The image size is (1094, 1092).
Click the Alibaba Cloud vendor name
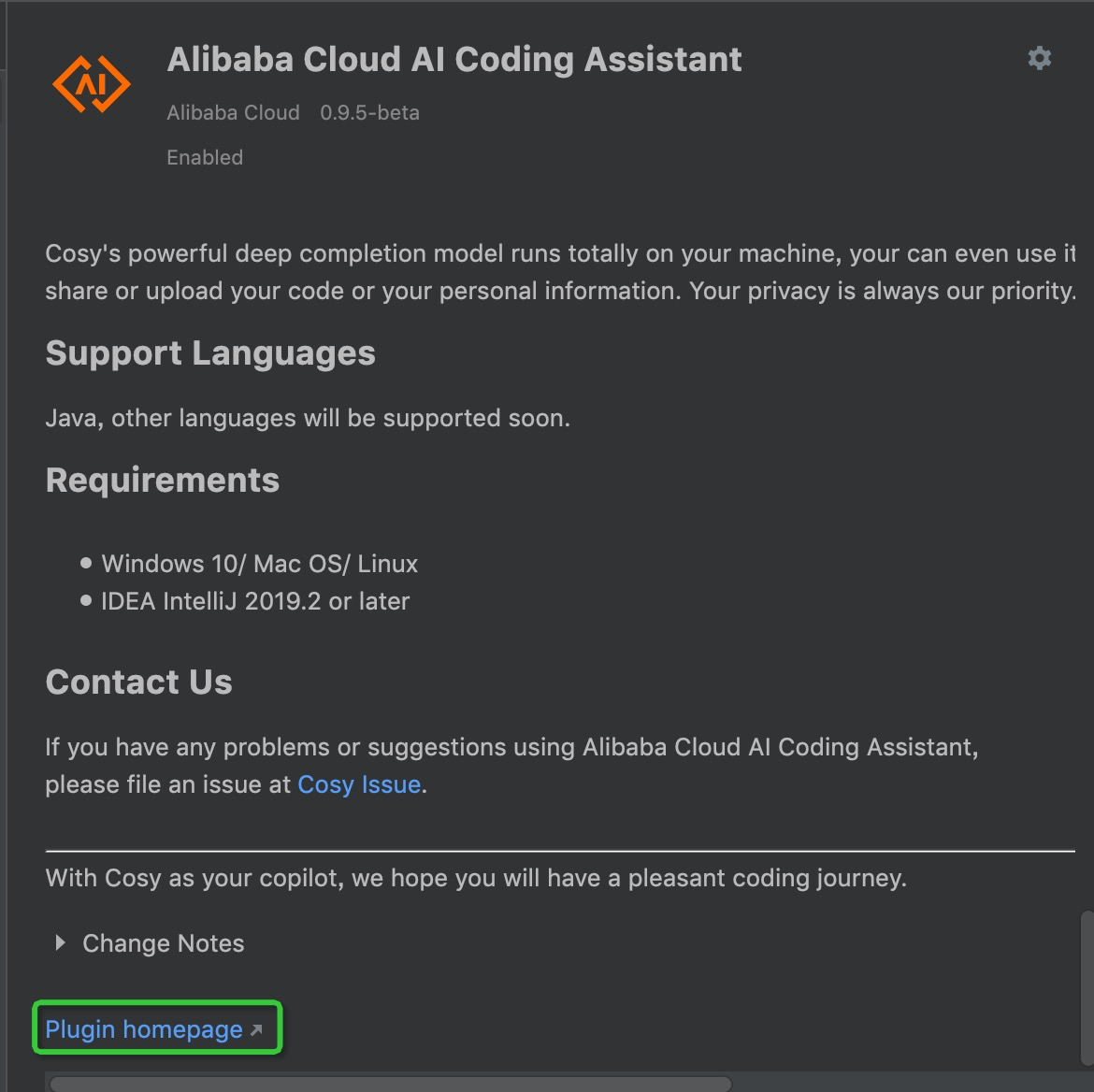click(x=233, y=112)
